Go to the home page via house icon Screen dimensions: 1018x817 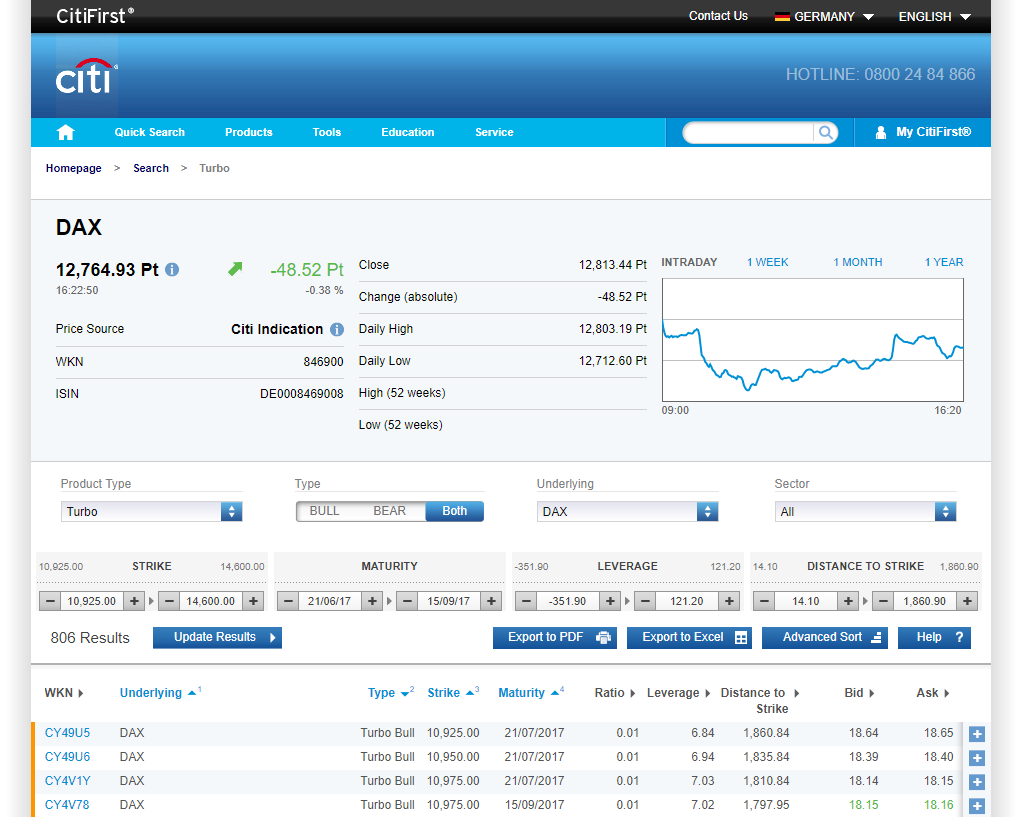[66, 132]
